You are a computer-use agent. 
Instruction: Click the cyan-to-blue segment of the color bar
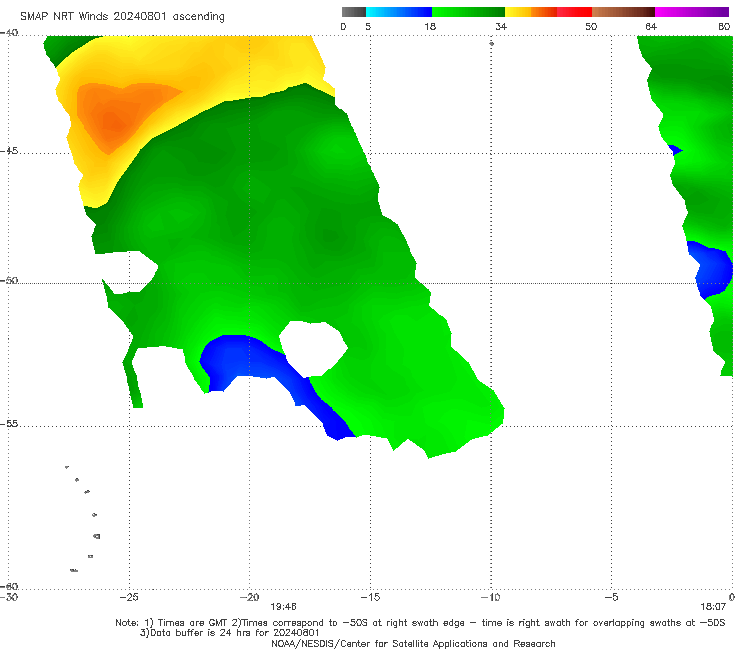coord(399,12)
